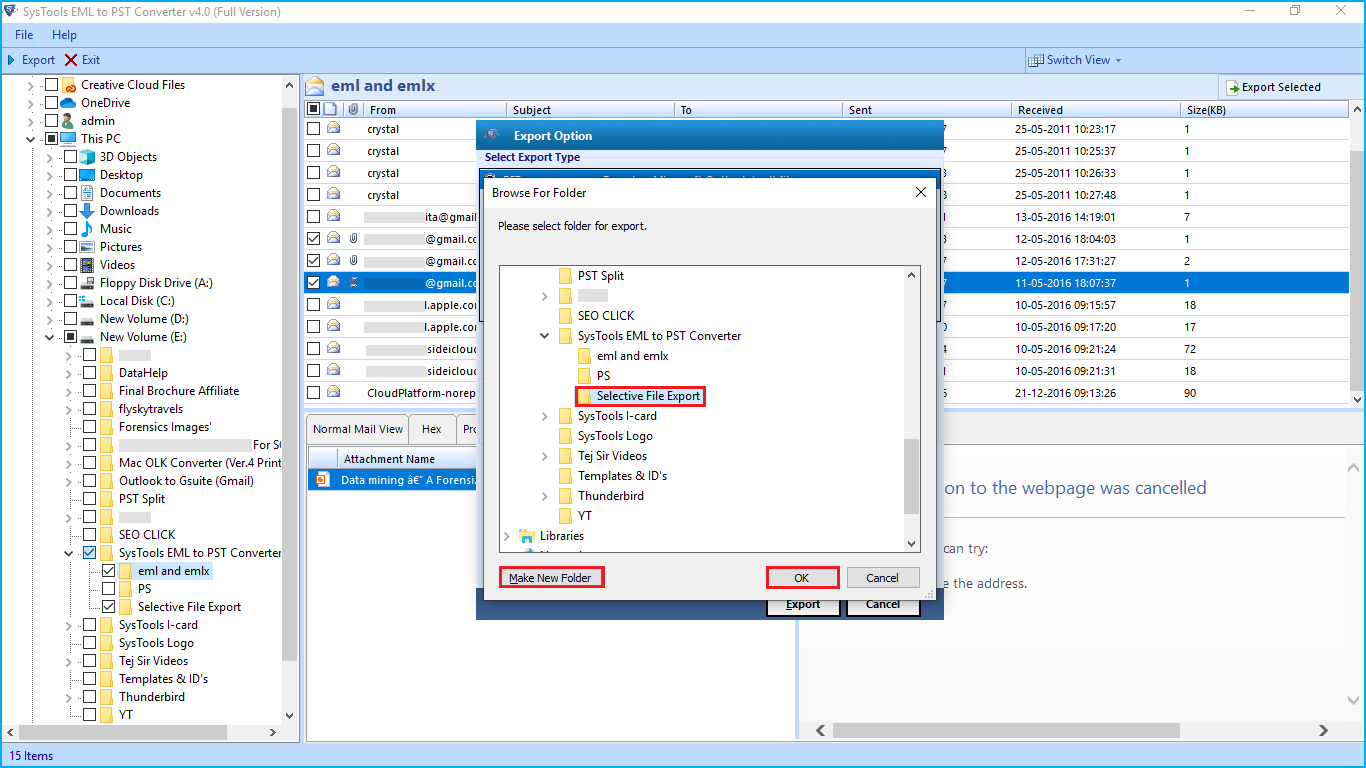Uncheck the Selective File Export folder checkbox
This screenshot has width=1366, height=768.
click(109, 607)
